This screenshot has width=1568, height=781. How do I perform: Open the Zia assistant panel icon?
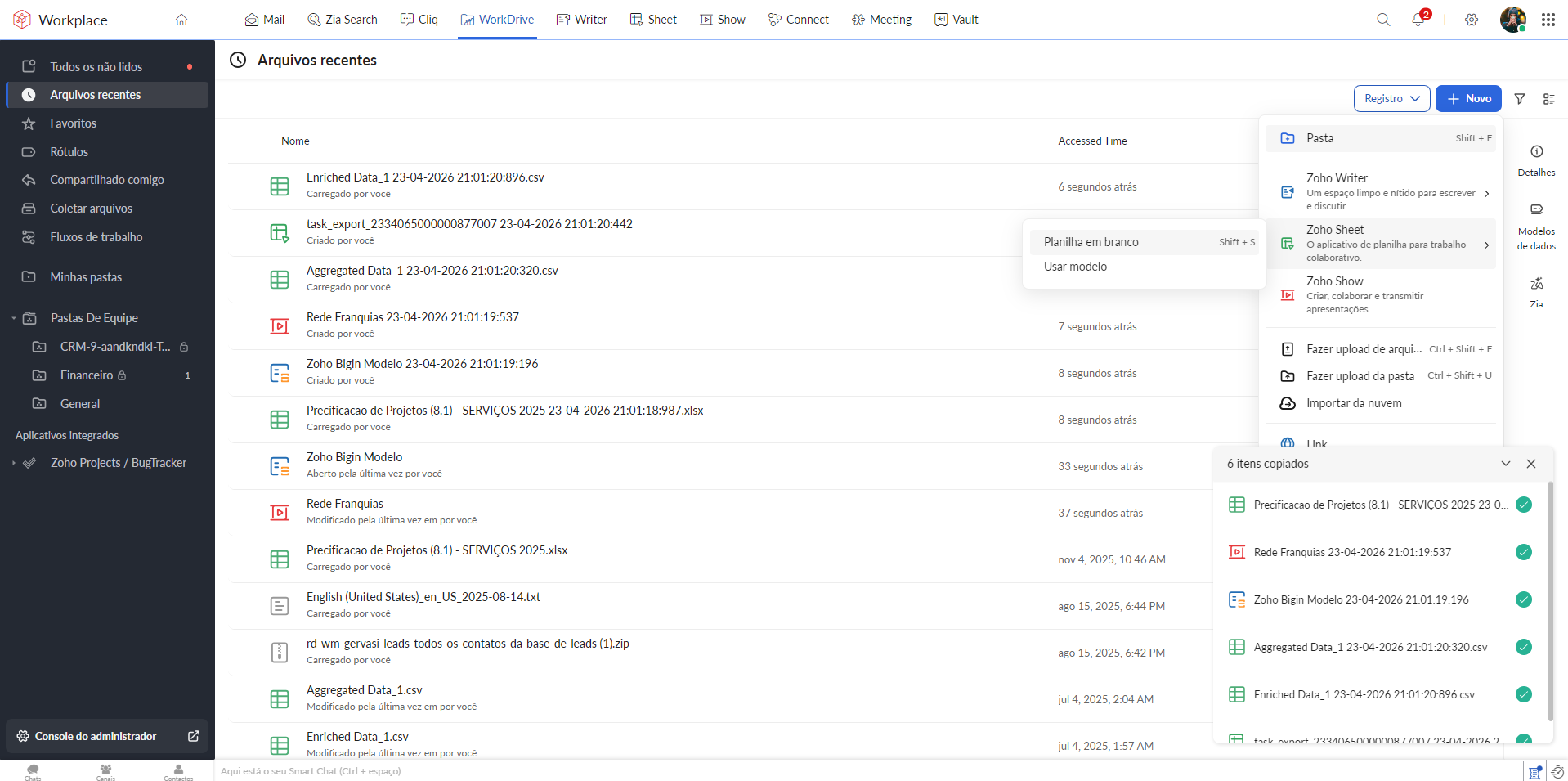(x=1536, y=291)
